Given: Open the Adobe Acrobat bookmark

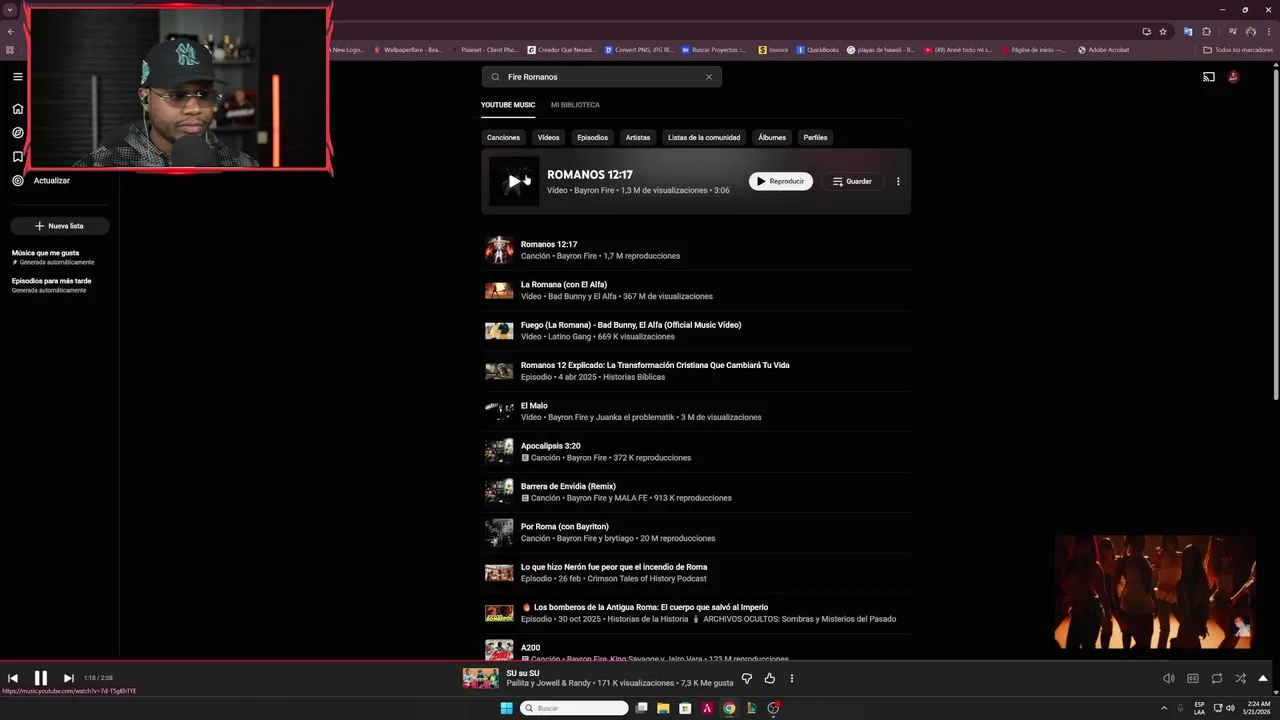Looking at the screenshot, I should [x=1103, y=49].
